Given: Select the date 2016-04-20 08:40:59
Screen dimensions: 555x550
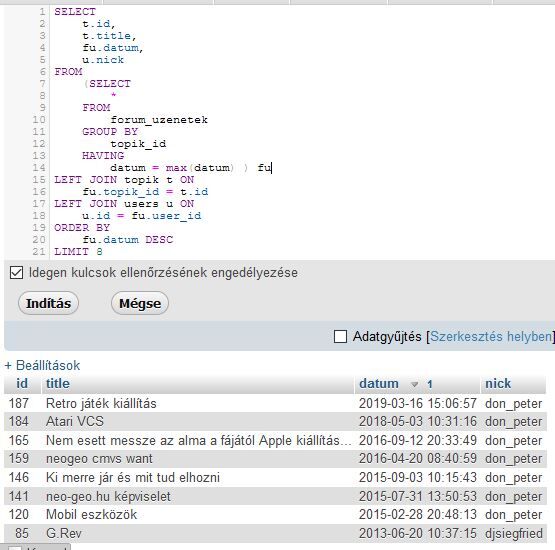Looking at the screenshot, I should coord(418,459).
